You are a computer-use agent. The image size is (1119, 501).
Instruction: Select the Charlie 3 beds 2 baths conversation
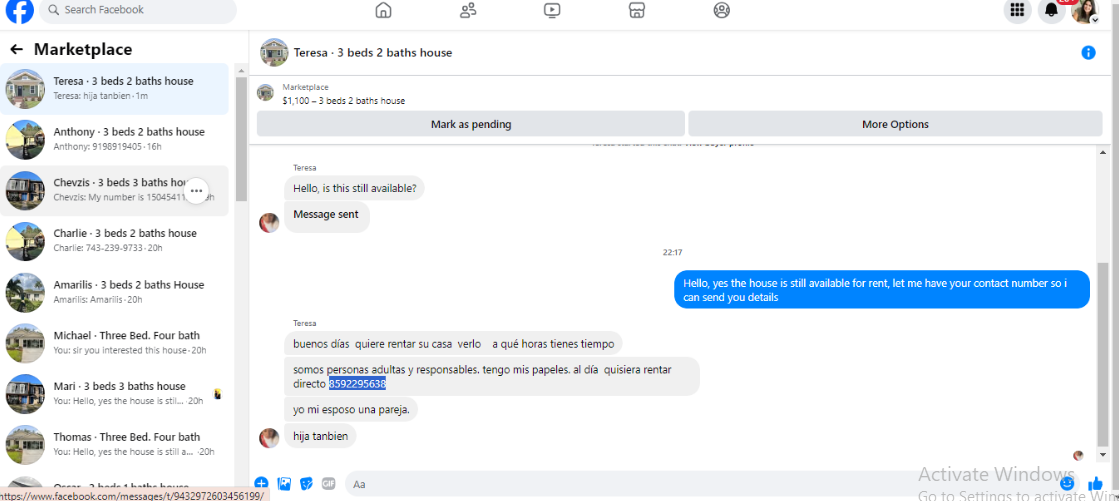click(x=114, y=241)
